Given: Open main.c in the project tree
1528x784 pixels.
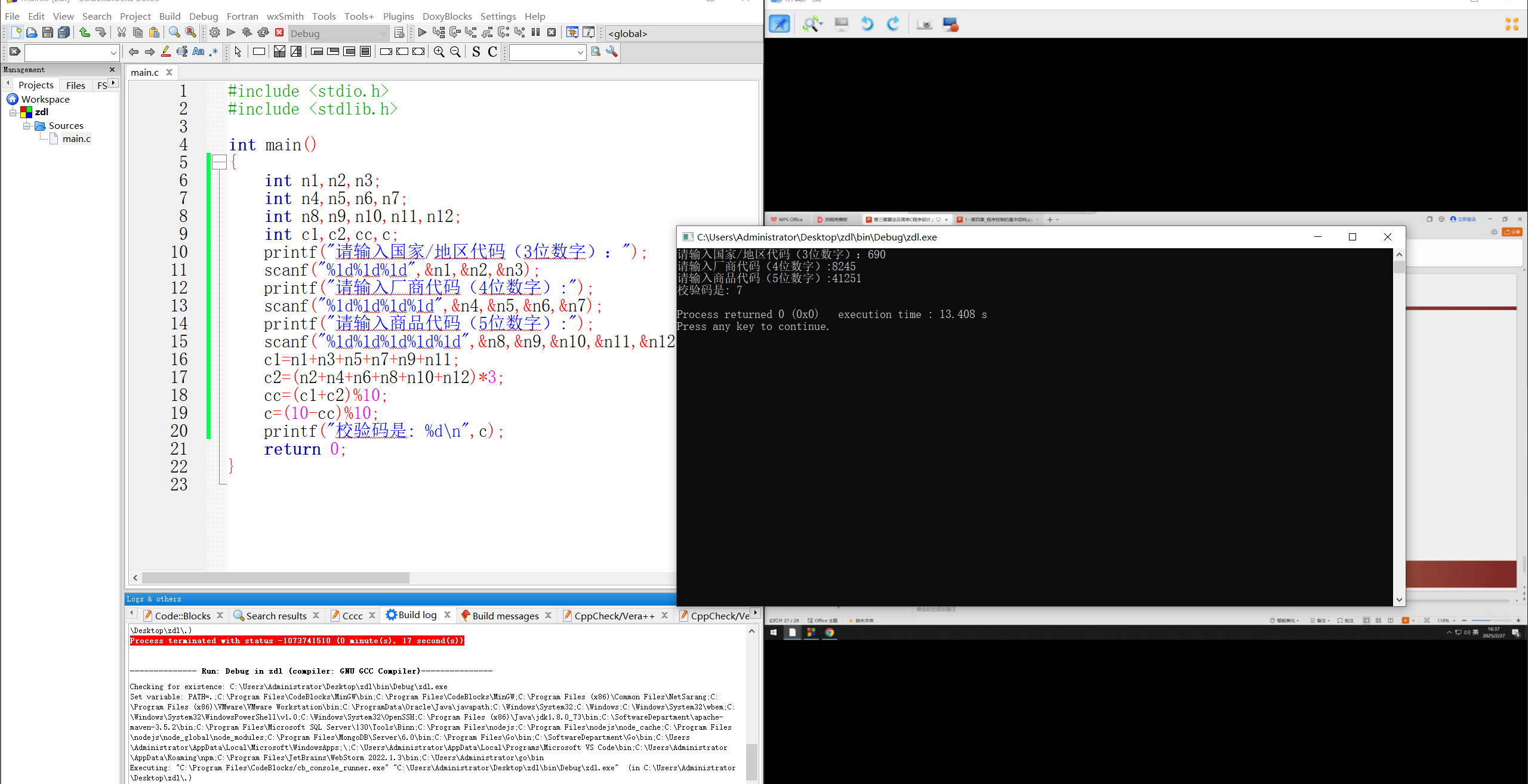Looking at the screenshot, I should (76, 139).
